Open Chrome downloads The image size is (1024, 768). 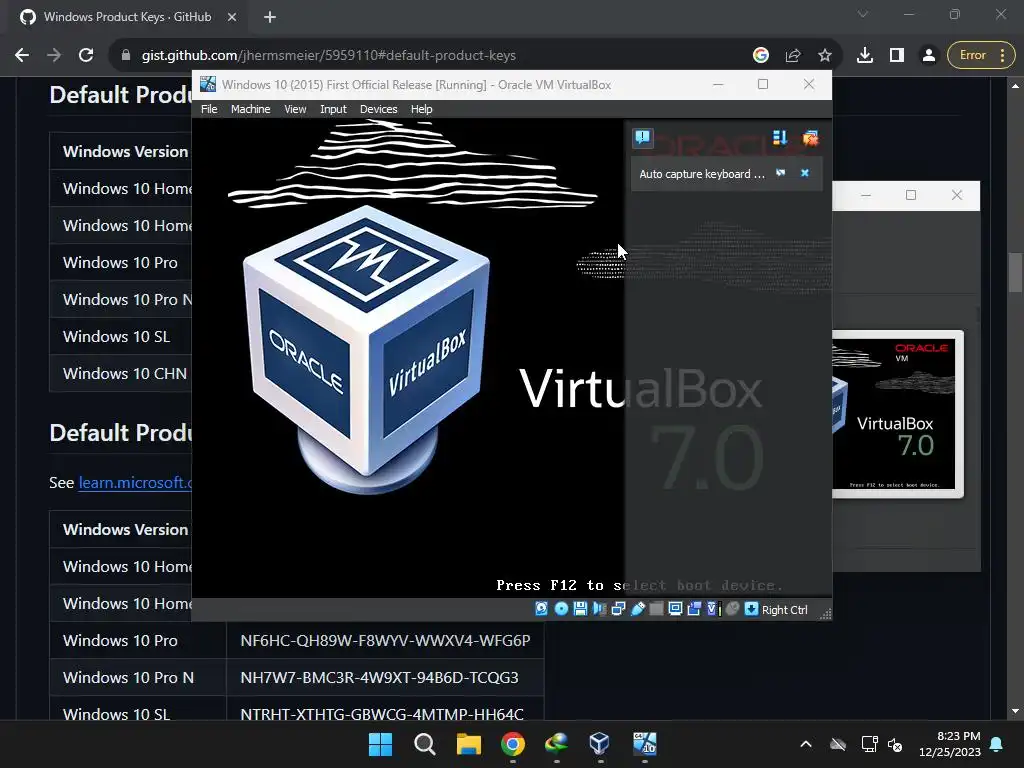[x=865, y=56]
